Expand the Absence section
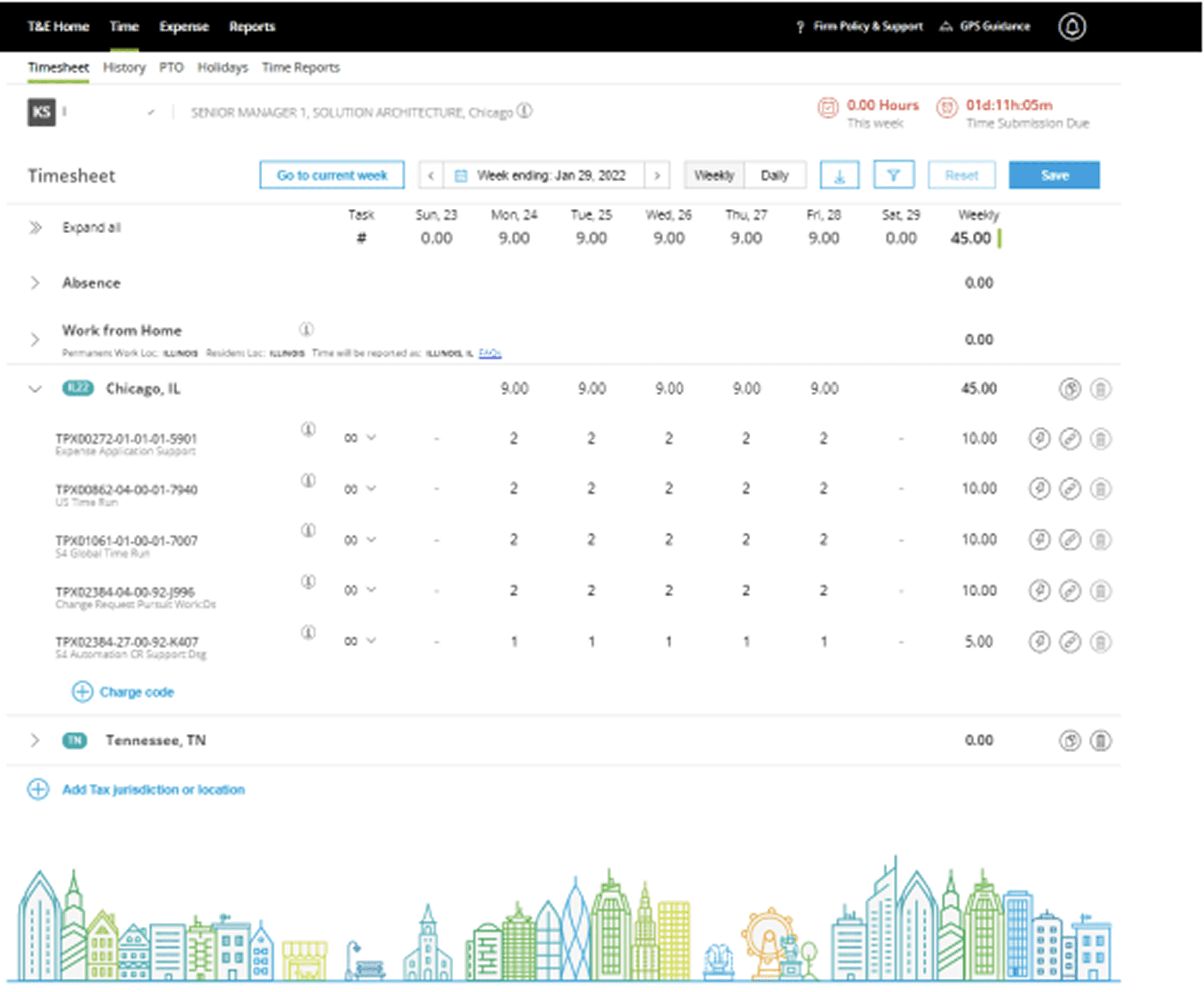The width and height of the screenshot is (1204, 992). click(x=35, y=283)
